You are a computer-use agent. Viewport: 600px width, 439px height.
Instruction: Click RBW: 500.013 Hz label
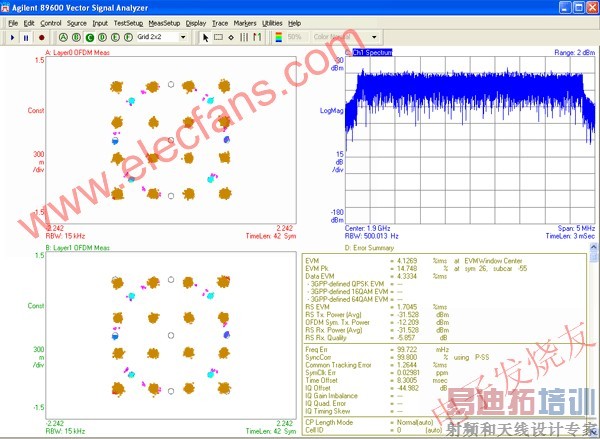coord(372,236)
